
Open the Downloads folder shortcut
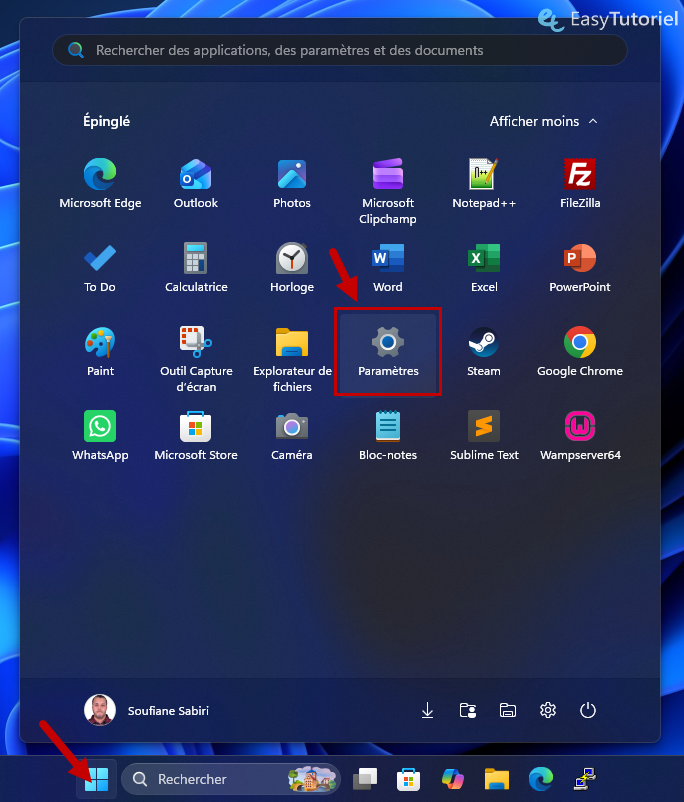(x=427, y=710)
